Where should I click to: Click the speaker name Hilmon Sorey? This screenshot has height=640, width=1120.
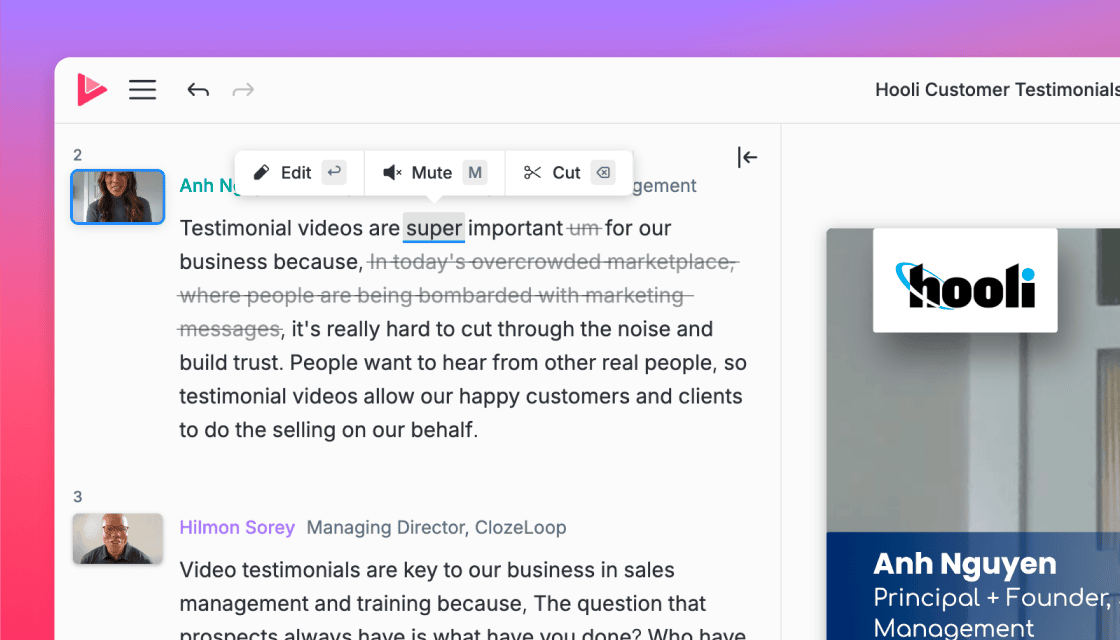tap(237, 527)
